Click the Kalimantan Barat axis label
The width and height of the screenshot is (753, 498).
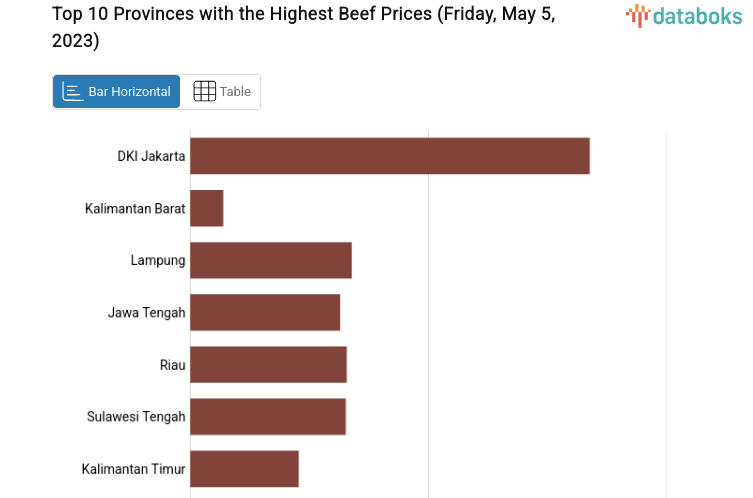click(x=135, y=208)
